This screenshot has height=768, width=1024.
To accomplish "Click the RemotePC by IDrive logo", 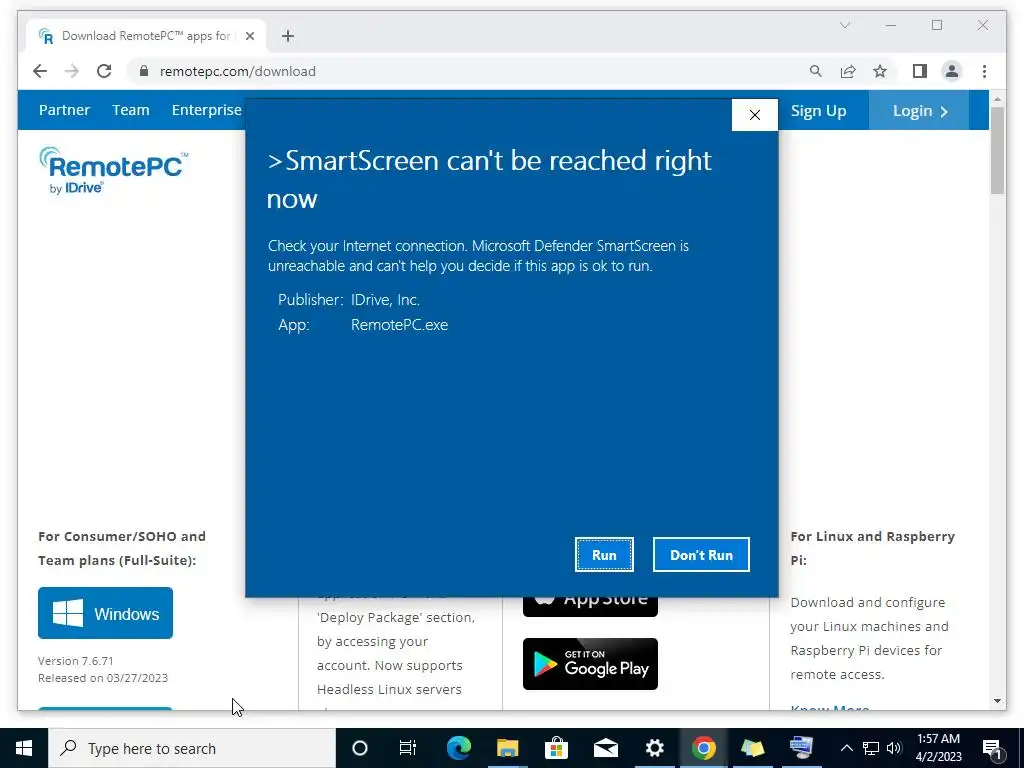I will coord(113,170).
